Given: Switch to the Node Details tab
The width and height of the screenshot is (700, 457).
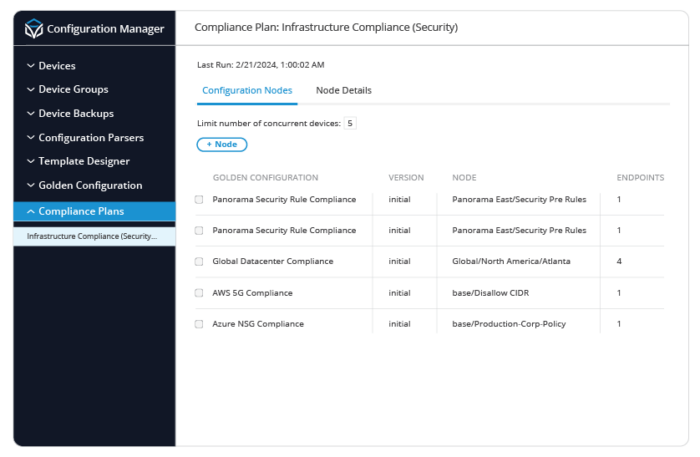Looking at the screenshot, I should (343, 91).
